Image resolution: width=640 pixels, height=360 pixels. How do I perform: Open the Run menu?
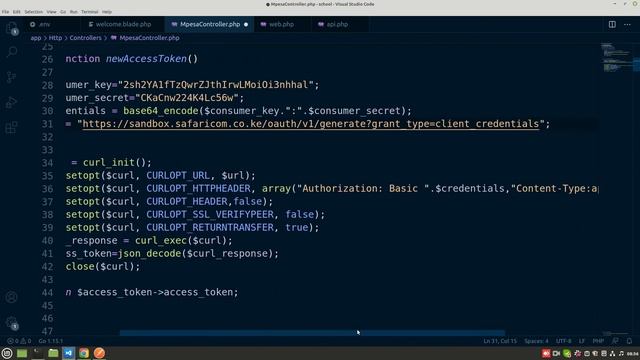click(x=73, y=12)
